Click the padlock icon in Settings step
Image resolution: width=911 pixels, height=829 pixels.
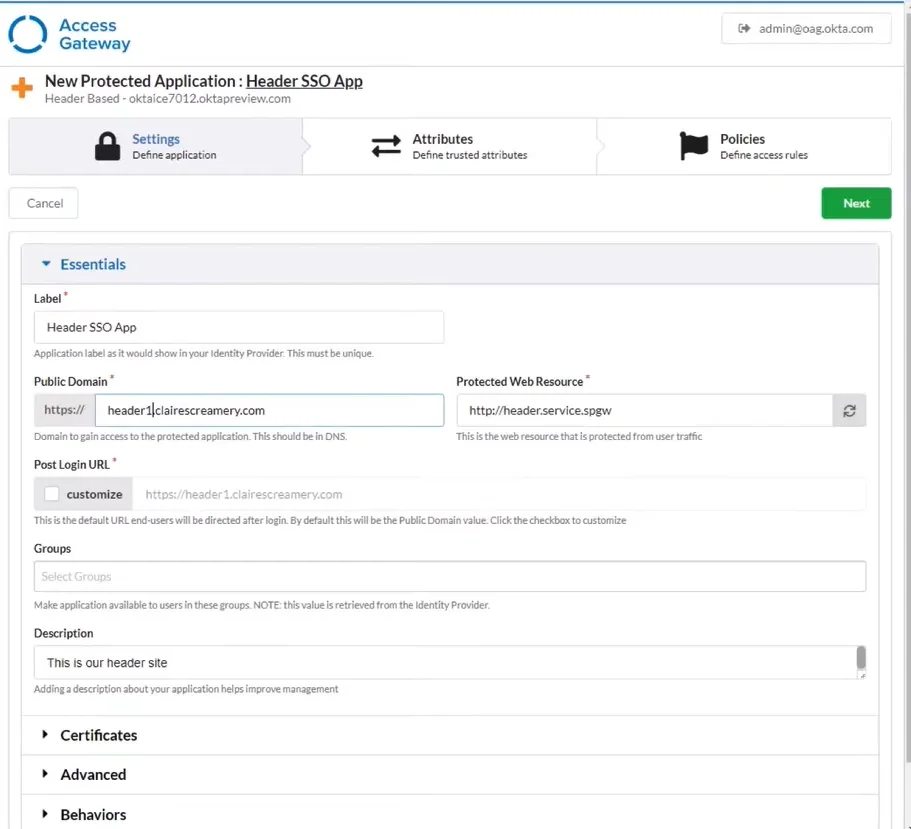(107, 146)
